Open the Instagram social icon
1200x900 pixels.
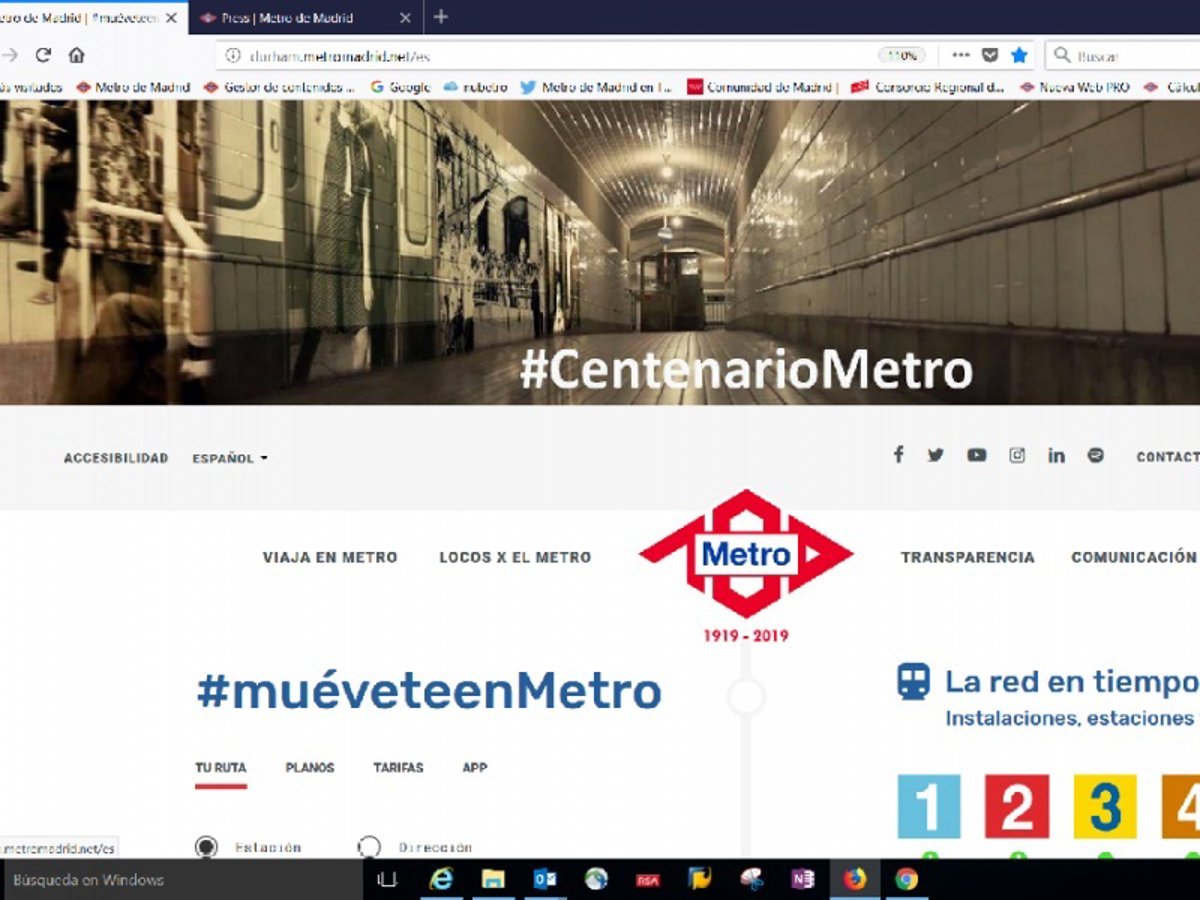pos(1017,455)
